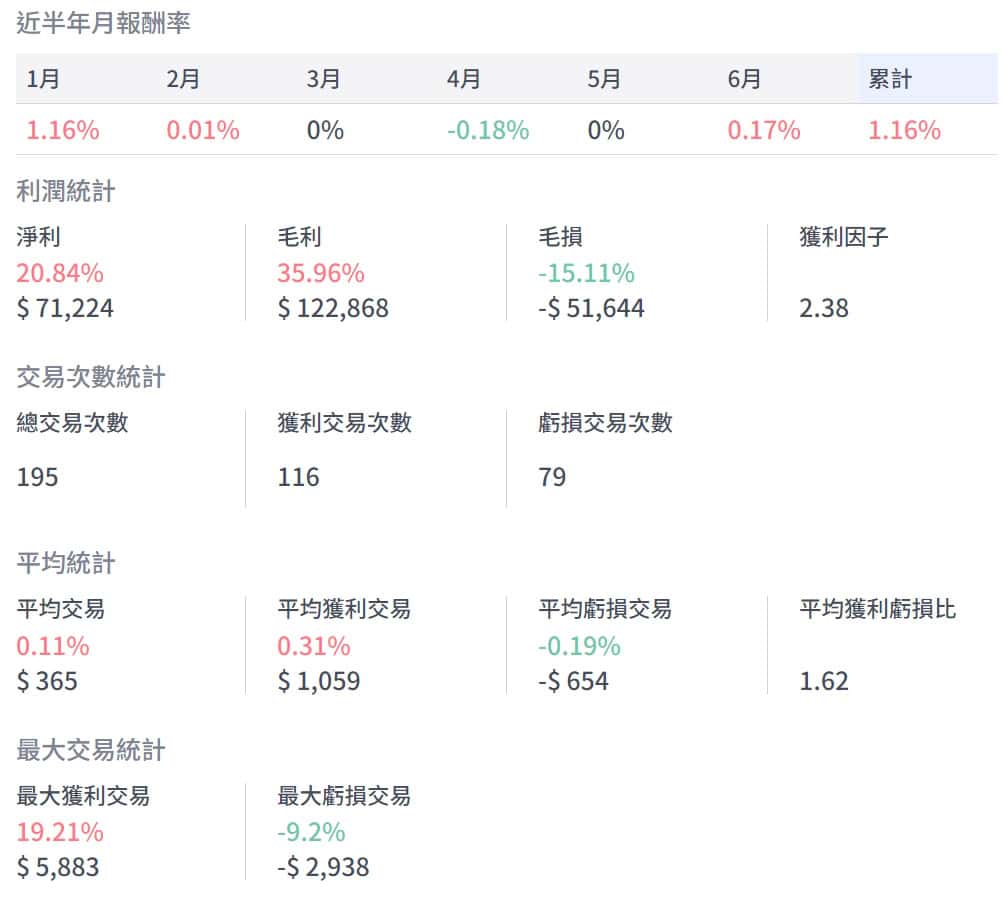This screenshot has width=1003, height=913.
Task: Click the 最大虧損交易 amount -$ 2,938
Action: 323,867
